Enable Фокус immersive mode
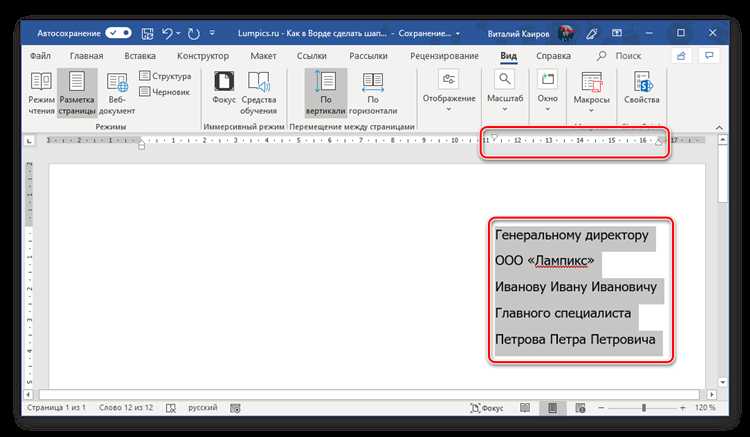 click(224, 88)
